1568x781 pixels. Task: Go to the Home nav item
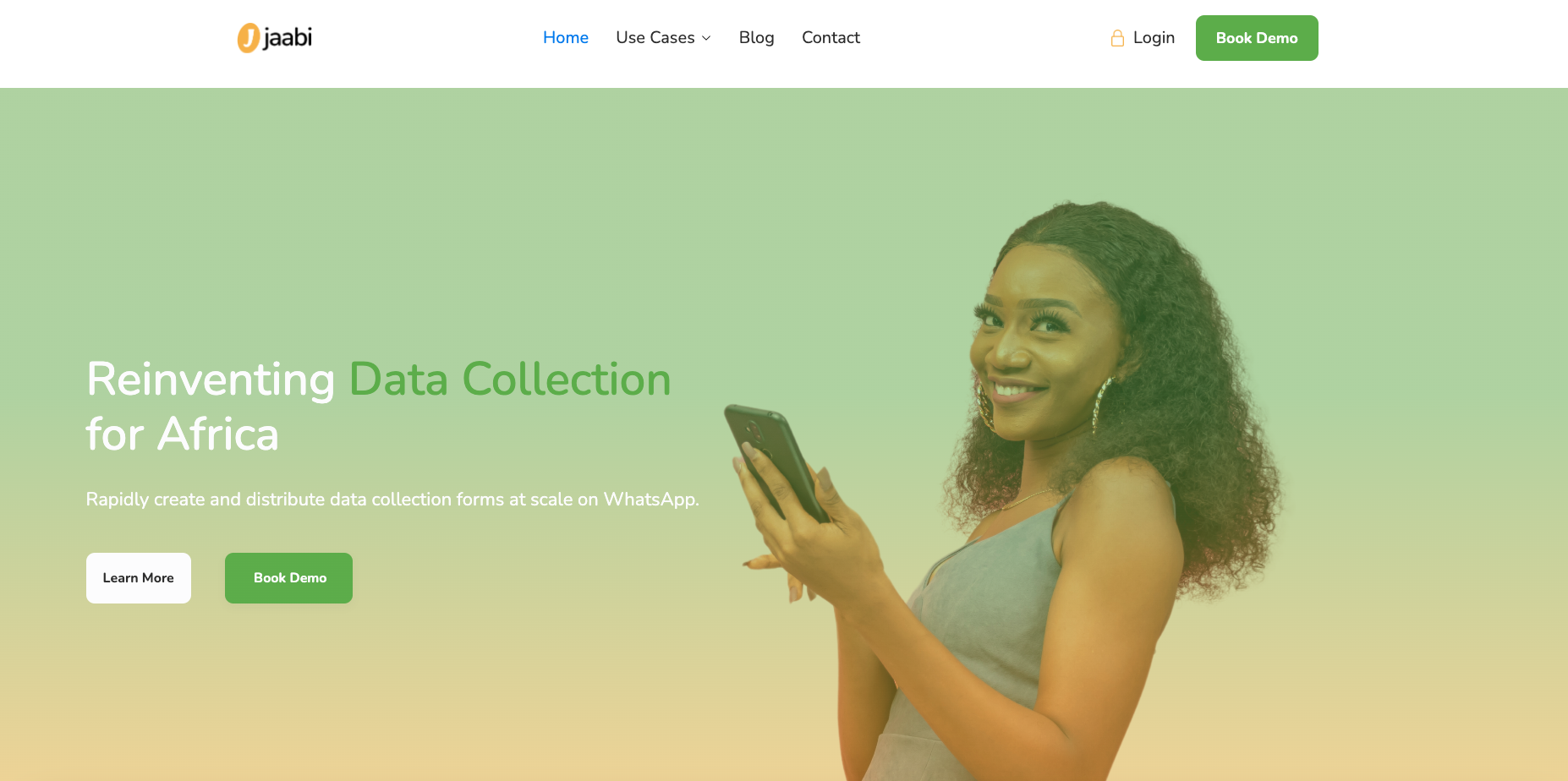[x=566, y=38]
